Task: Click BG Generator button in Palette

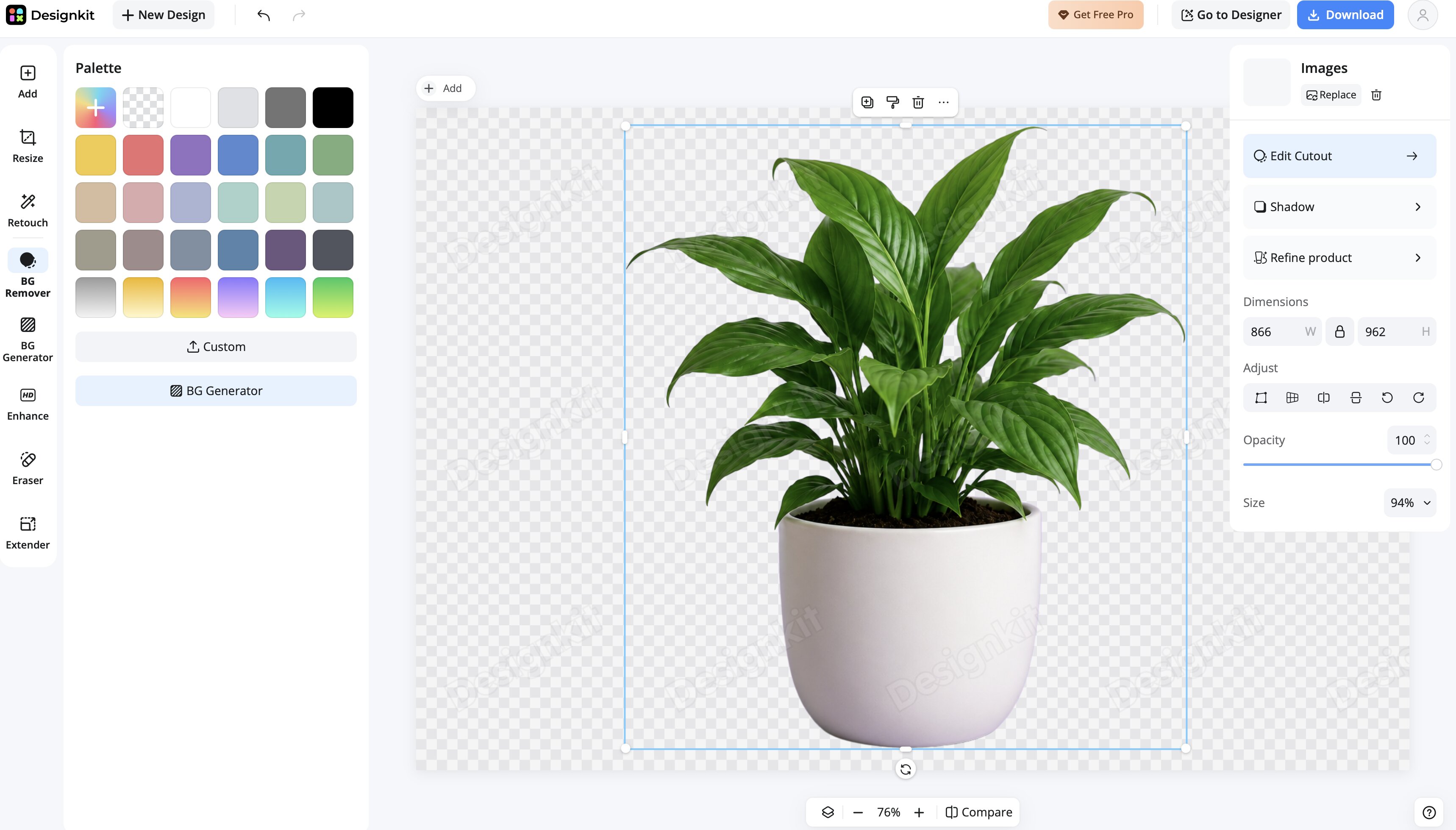Action: 216,391
